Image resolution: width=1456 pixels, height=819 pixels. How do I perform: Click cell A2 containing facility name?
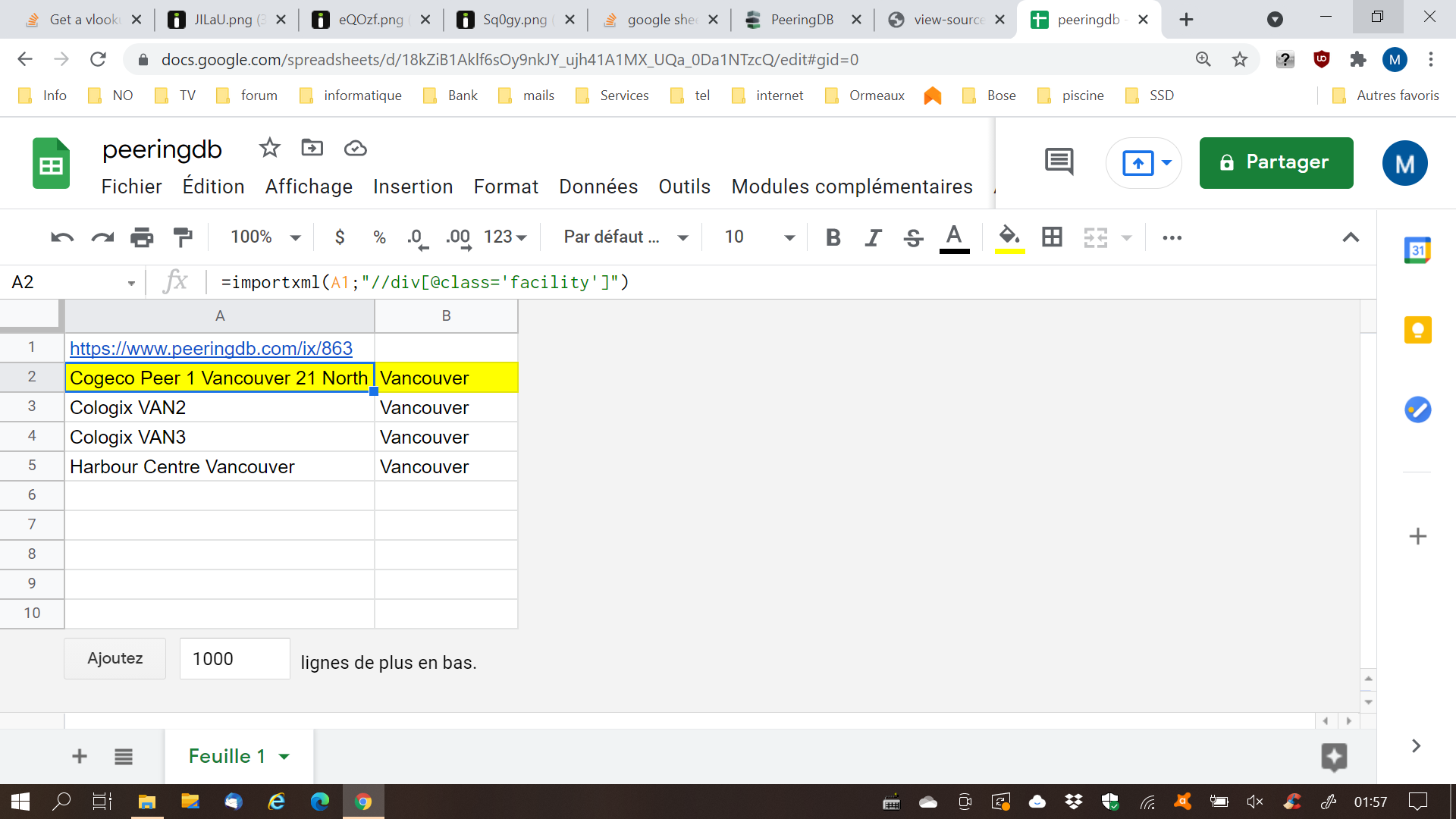click(x=218, y=378)
